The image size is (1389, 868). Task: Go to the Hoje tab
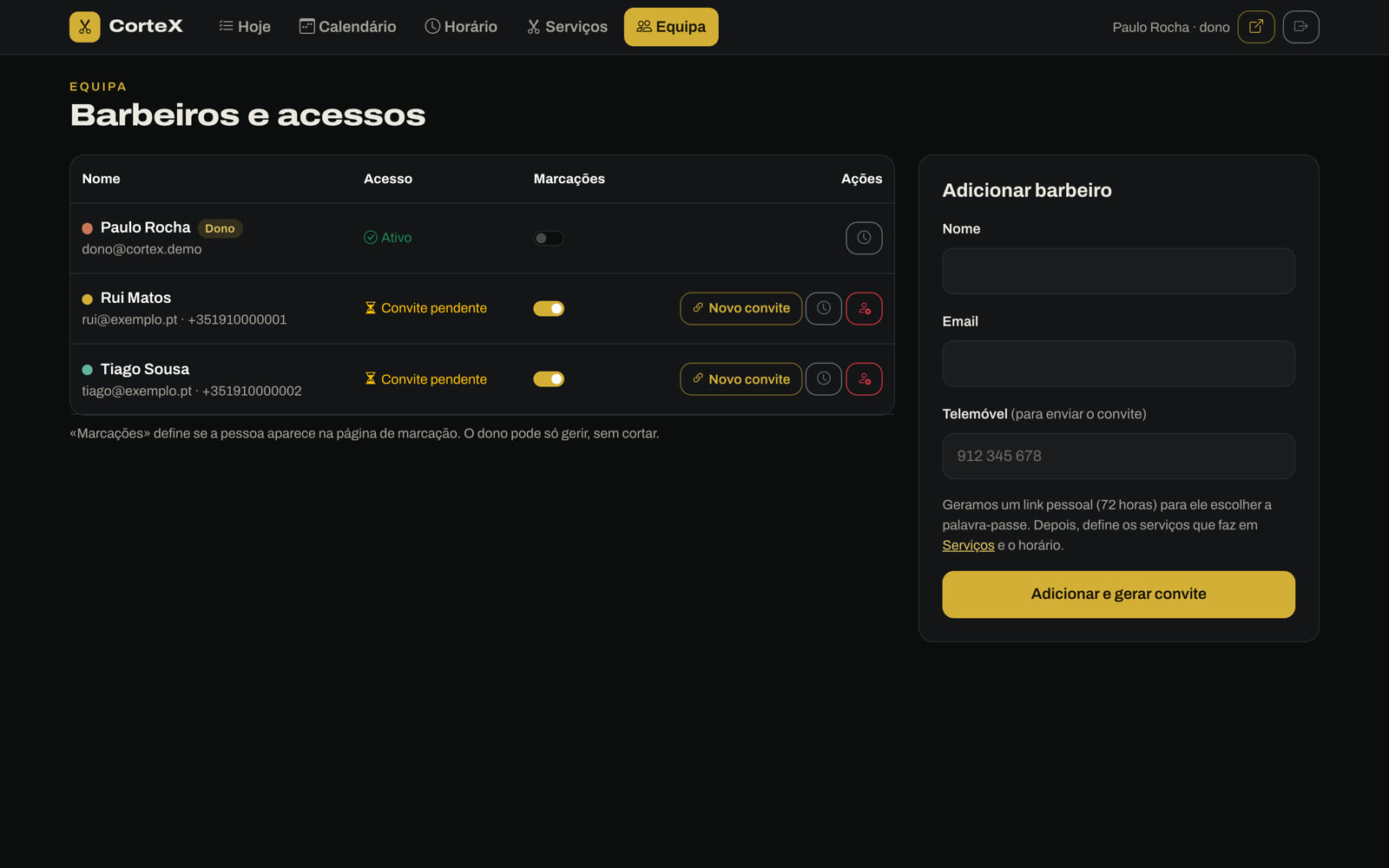(245, 27)
